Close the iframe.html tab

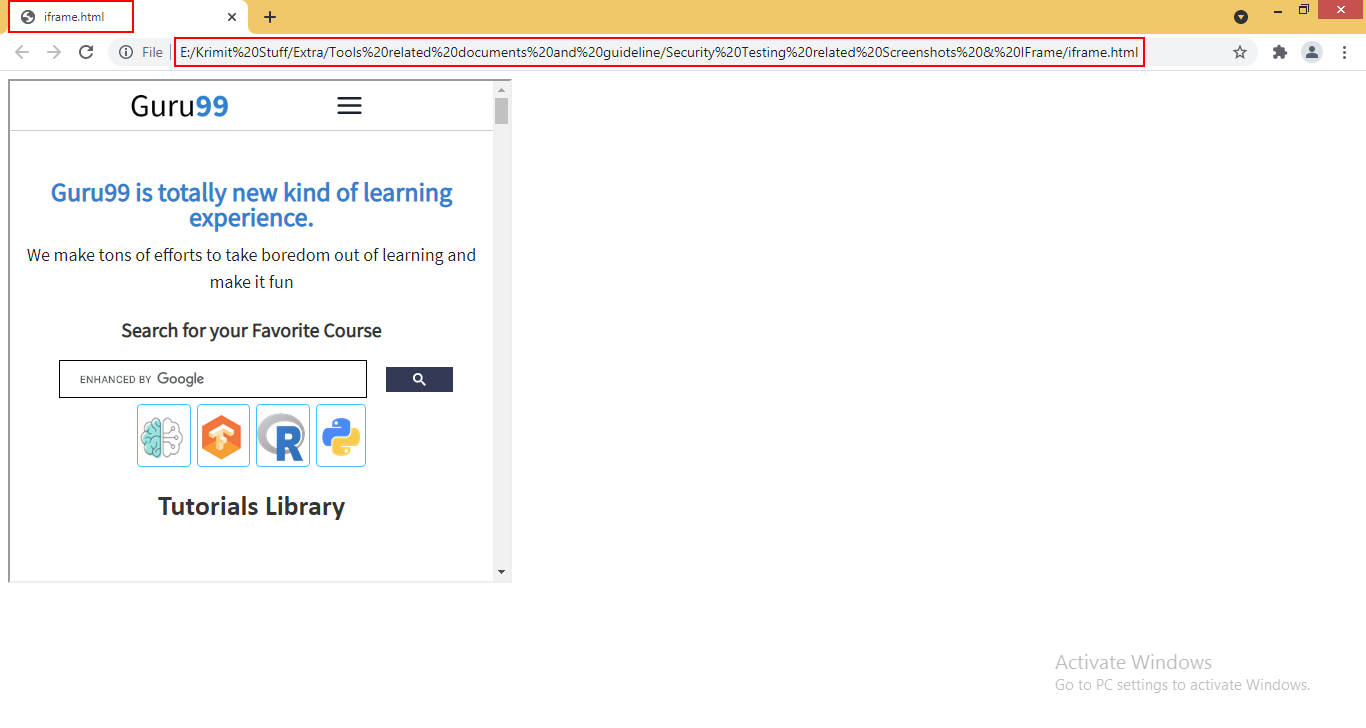[232, 17]
